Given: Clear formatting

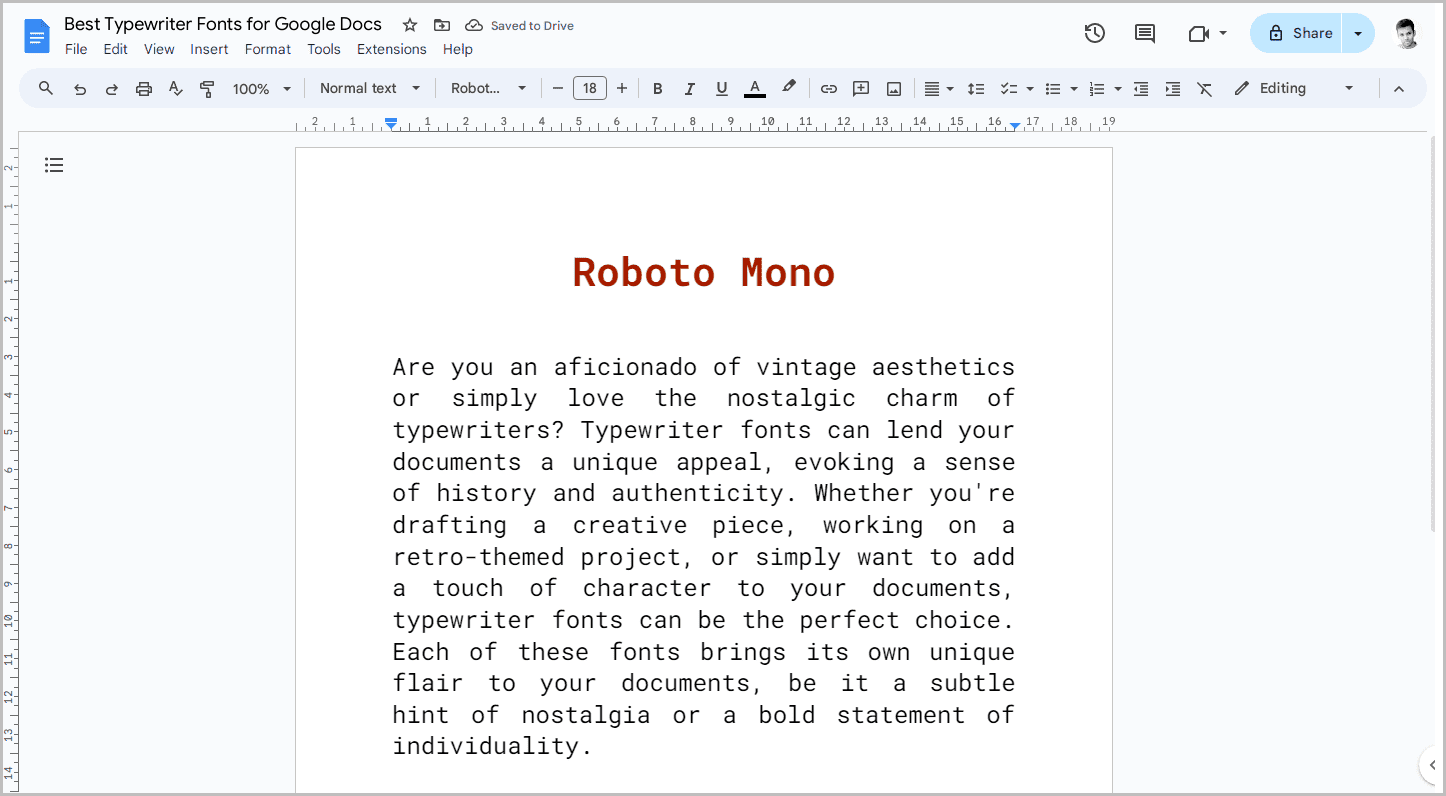Looking at the screenshot, I should (1205, 88).
